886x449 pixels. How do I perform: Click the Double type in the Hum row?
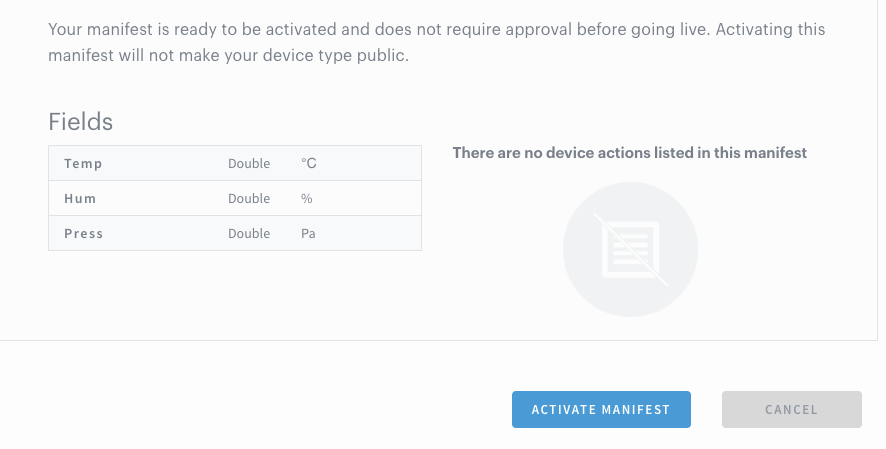[x=249, y=198]
